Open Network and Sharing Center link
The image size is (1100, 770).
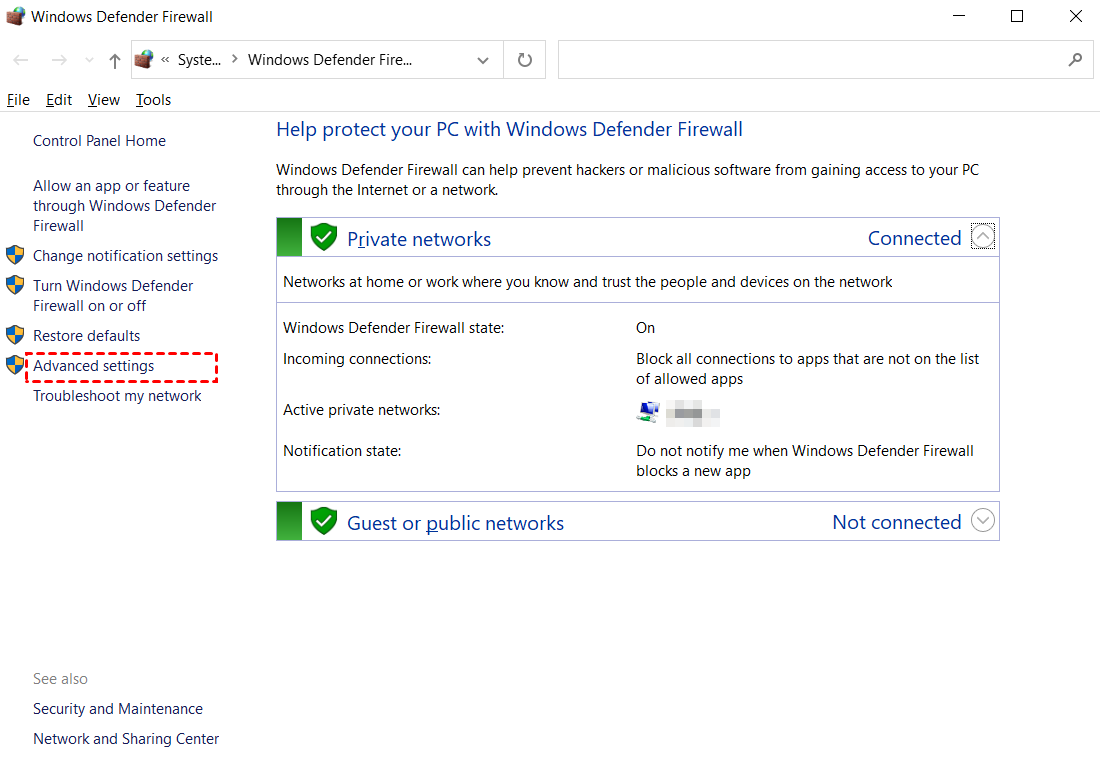click(126, 739)
